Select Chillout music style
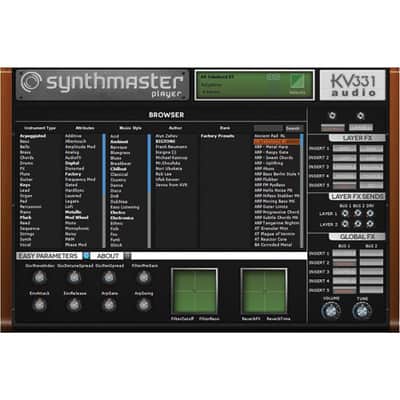Screen dimensions: 400x400 click(x=118, y=169)
